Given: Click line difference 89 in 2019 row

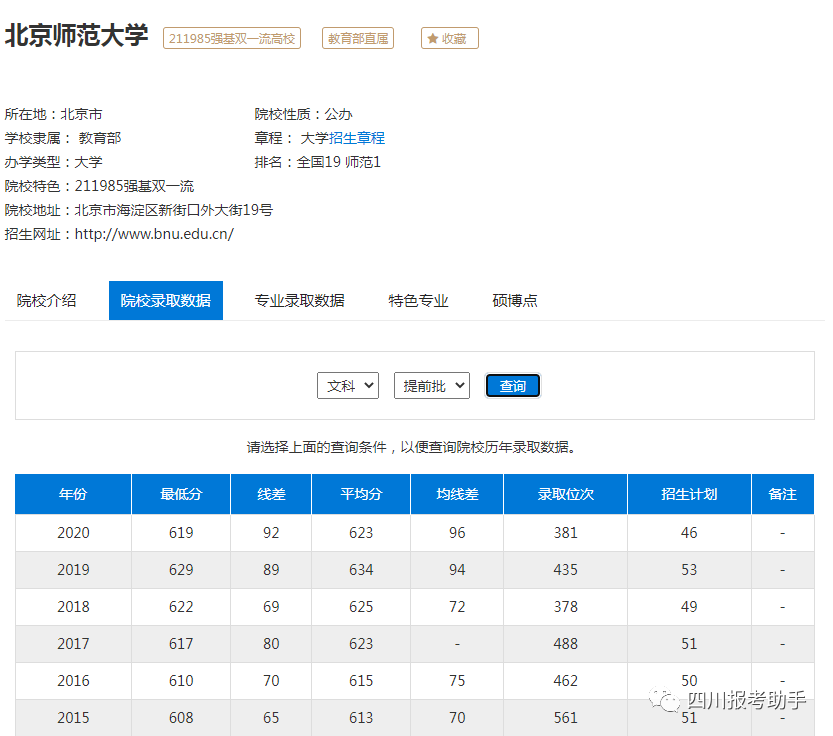Looking at the screenshot, I should (x=271, y=570).
